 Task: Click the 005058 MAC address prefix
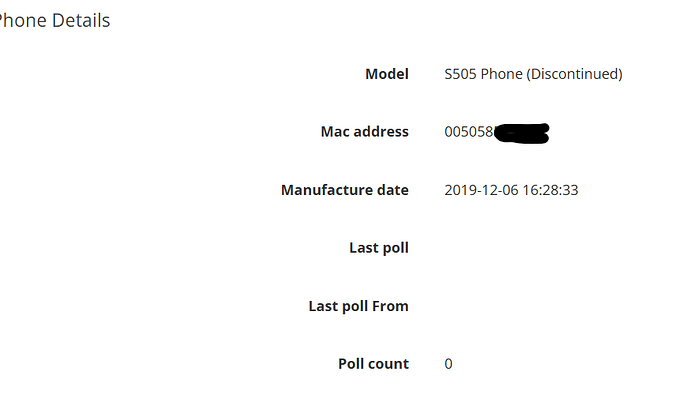point(469,132)
